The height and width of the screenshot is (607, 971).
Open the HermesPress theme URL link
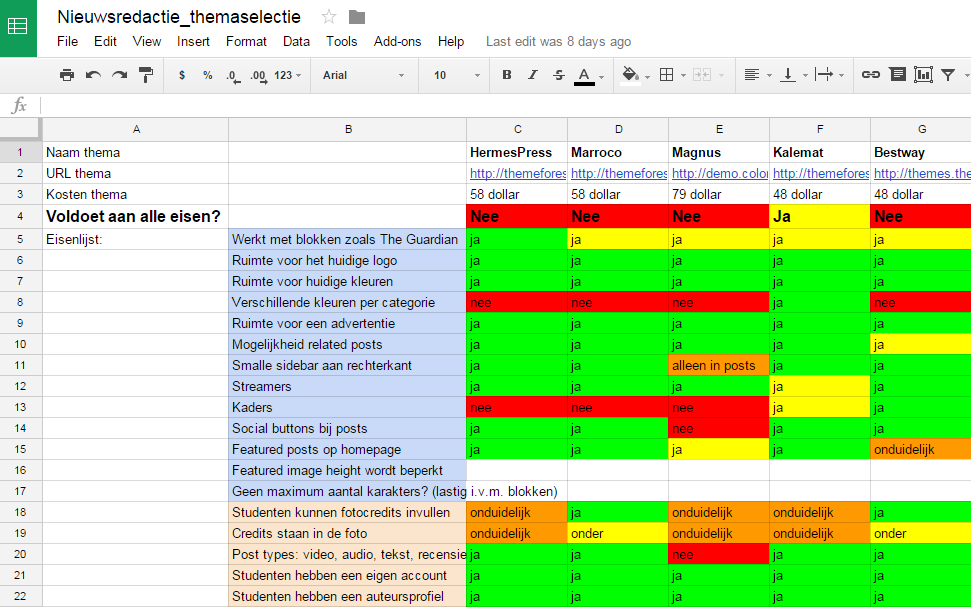518,173
